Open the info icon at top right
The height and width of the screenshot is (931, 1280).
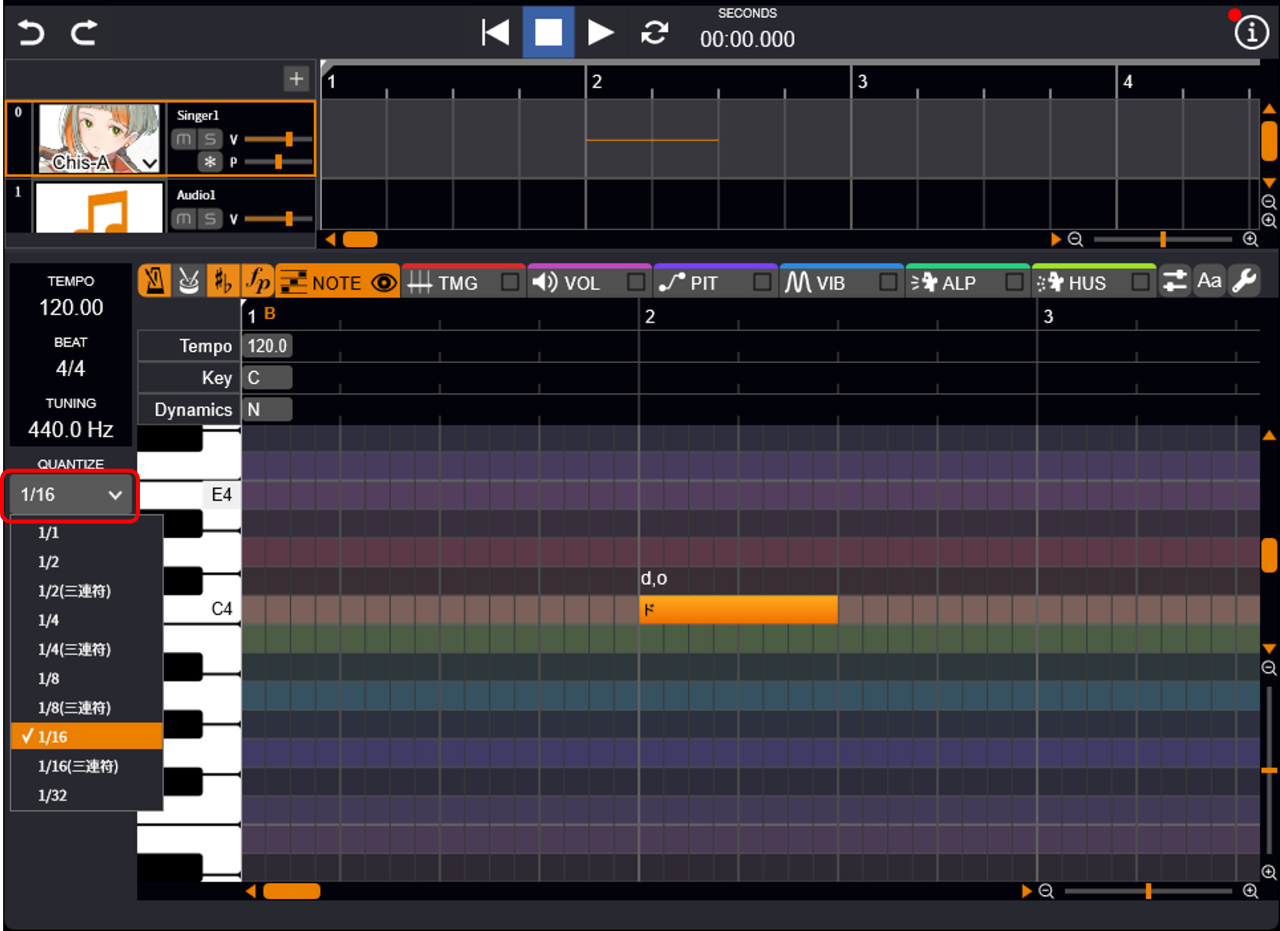coord(1251,33)
